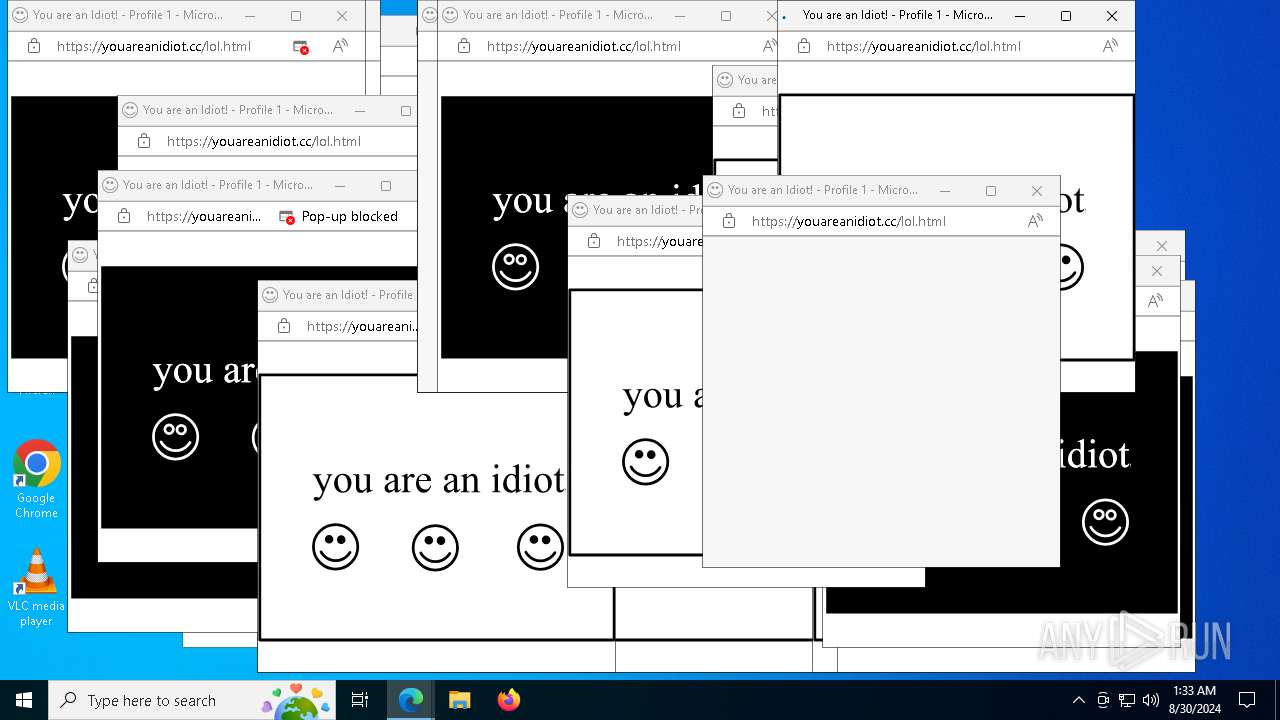The width and height of the screenshot is (1280, 720).
Task: Click the smiley favicon in the top-left window title
Action: (x=19, y=15)
